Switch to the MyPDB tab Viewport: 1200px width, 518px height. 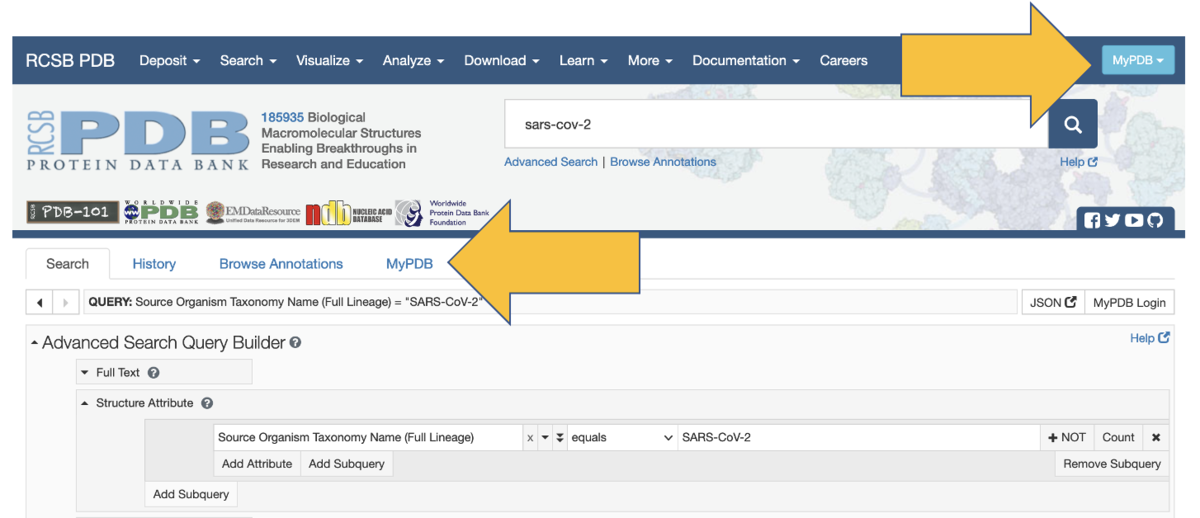(410, 264)
